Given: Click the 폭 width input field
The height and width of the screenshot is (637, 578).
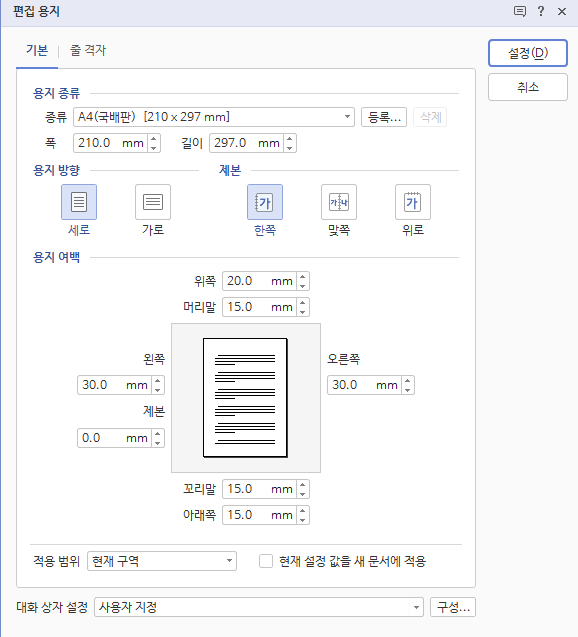Looking at the screenshot, I should click(x=112, y=143).
